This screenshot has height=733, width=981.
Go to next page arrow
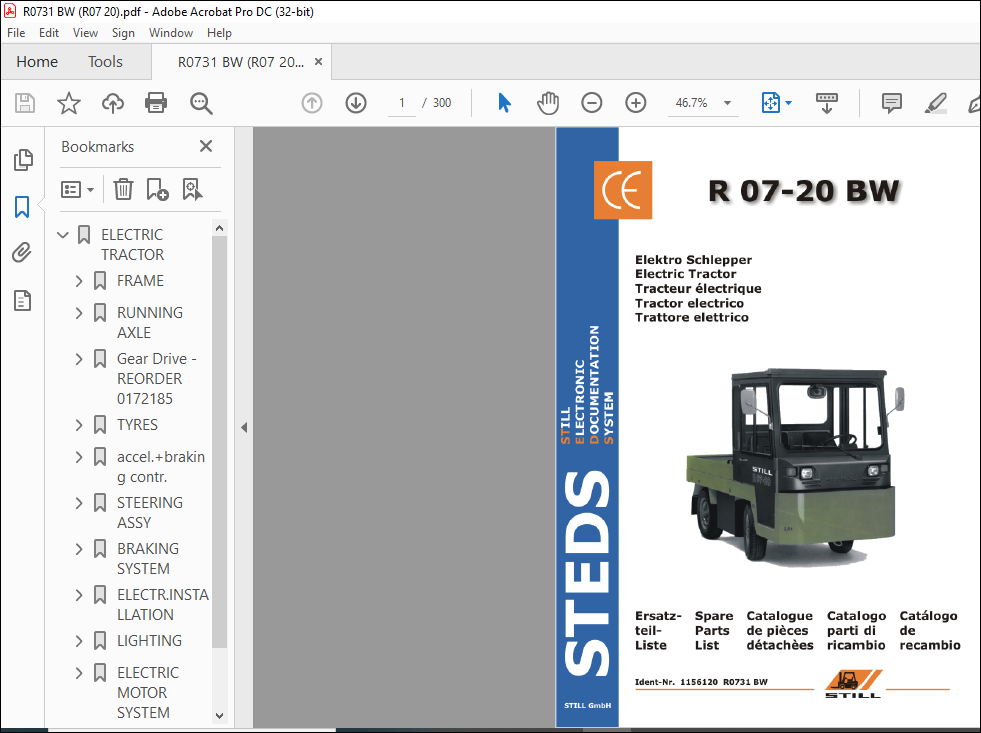click(356, 103)
